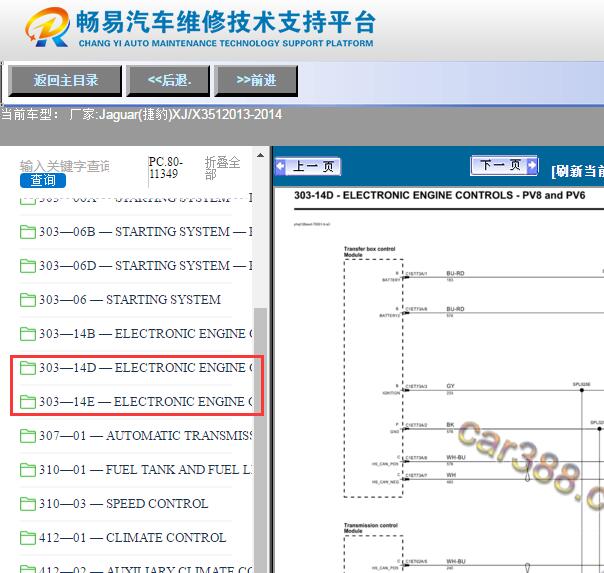The image size is (604, 573).
Task: Click the left arrow icon on 上一页
Action: click(280, 167)
